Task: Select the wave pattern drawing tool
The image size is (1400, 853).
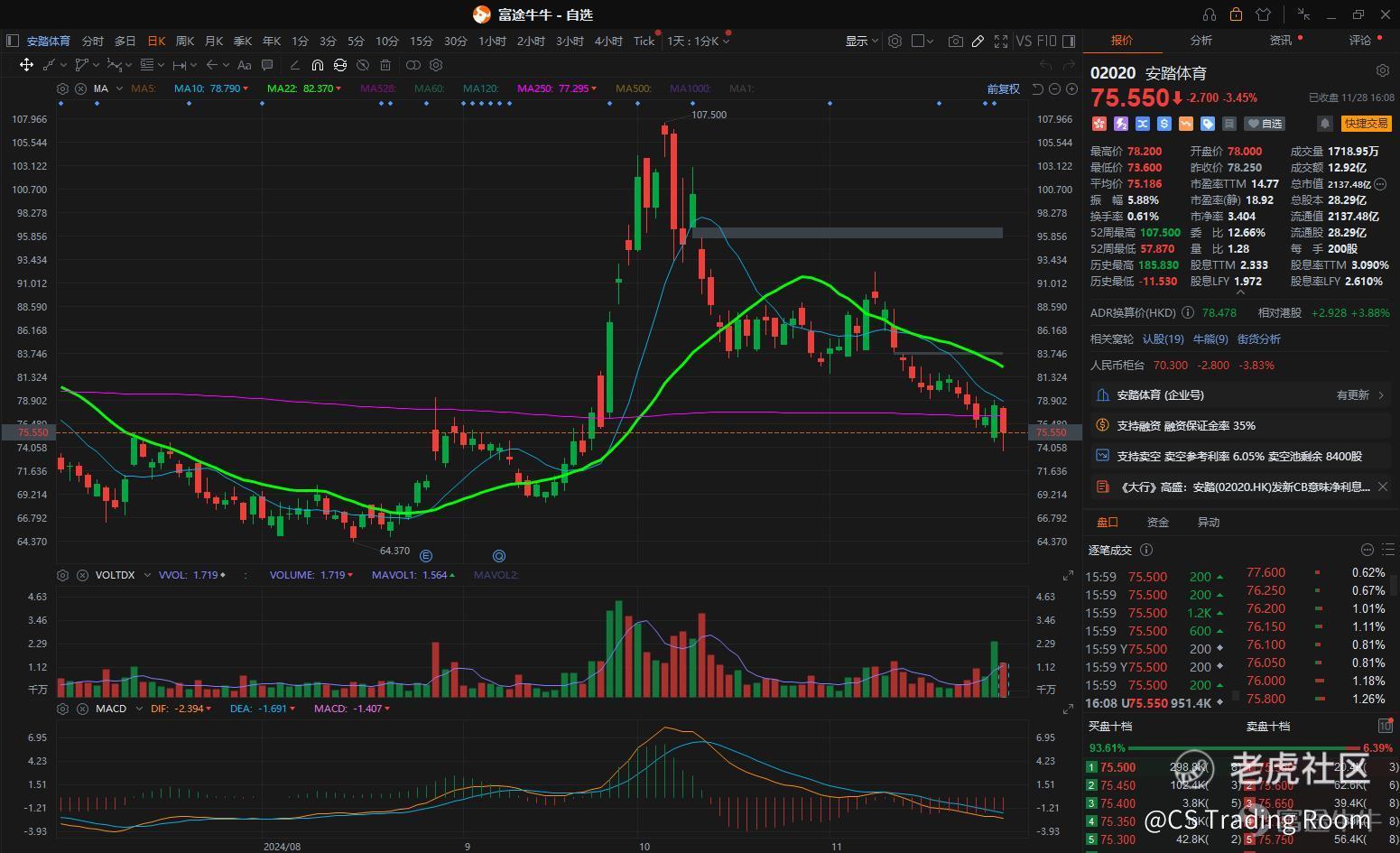Action: [114, 65]
